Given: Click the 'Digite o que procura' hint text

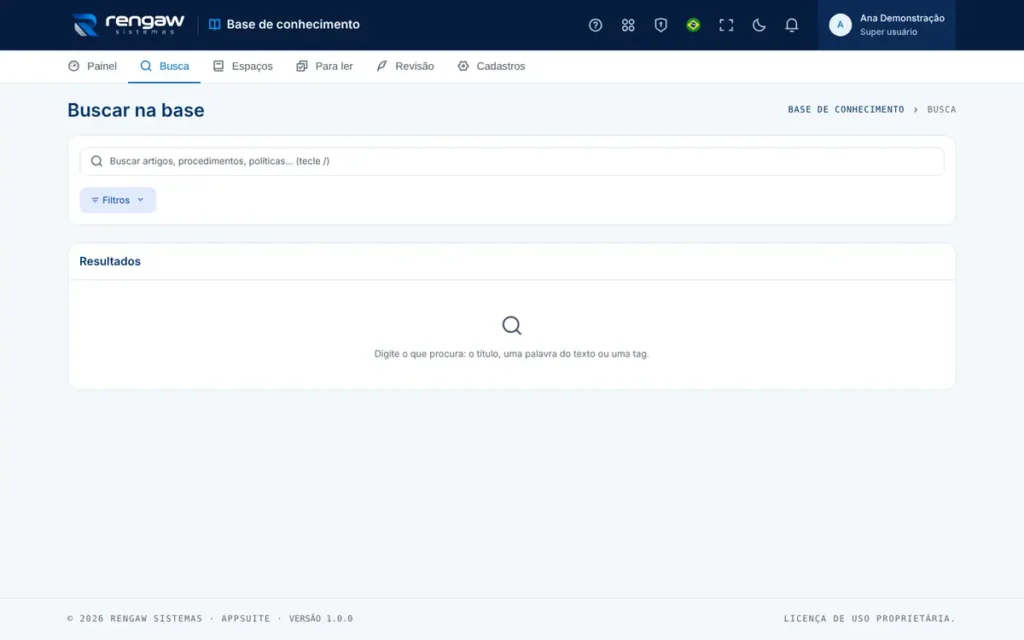Looking at the screenshot, I should point(511,354).
